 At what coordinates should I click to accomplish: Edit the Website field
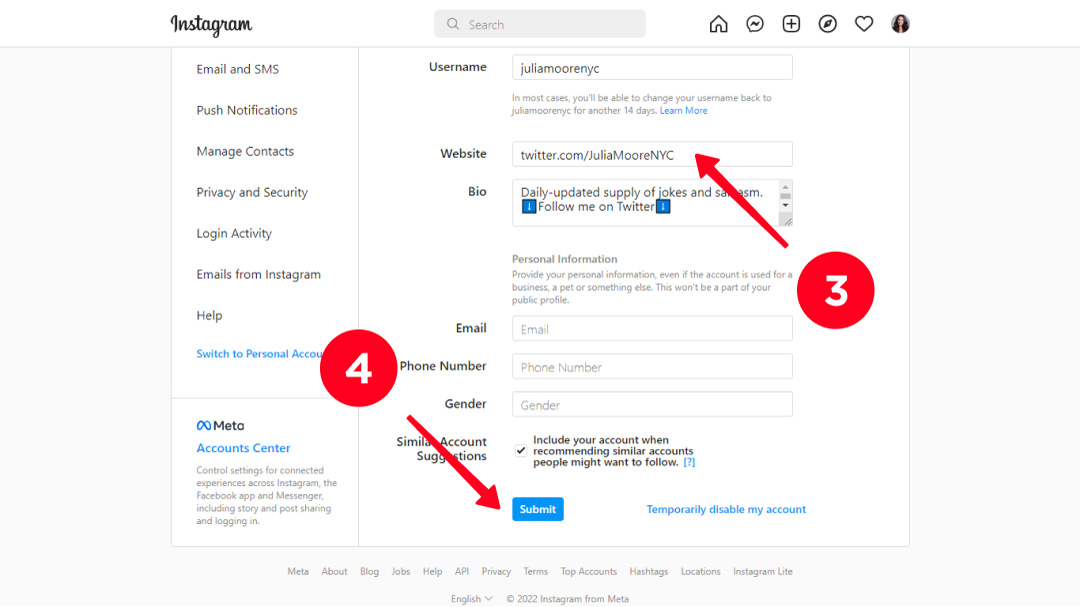click(652, 154)
